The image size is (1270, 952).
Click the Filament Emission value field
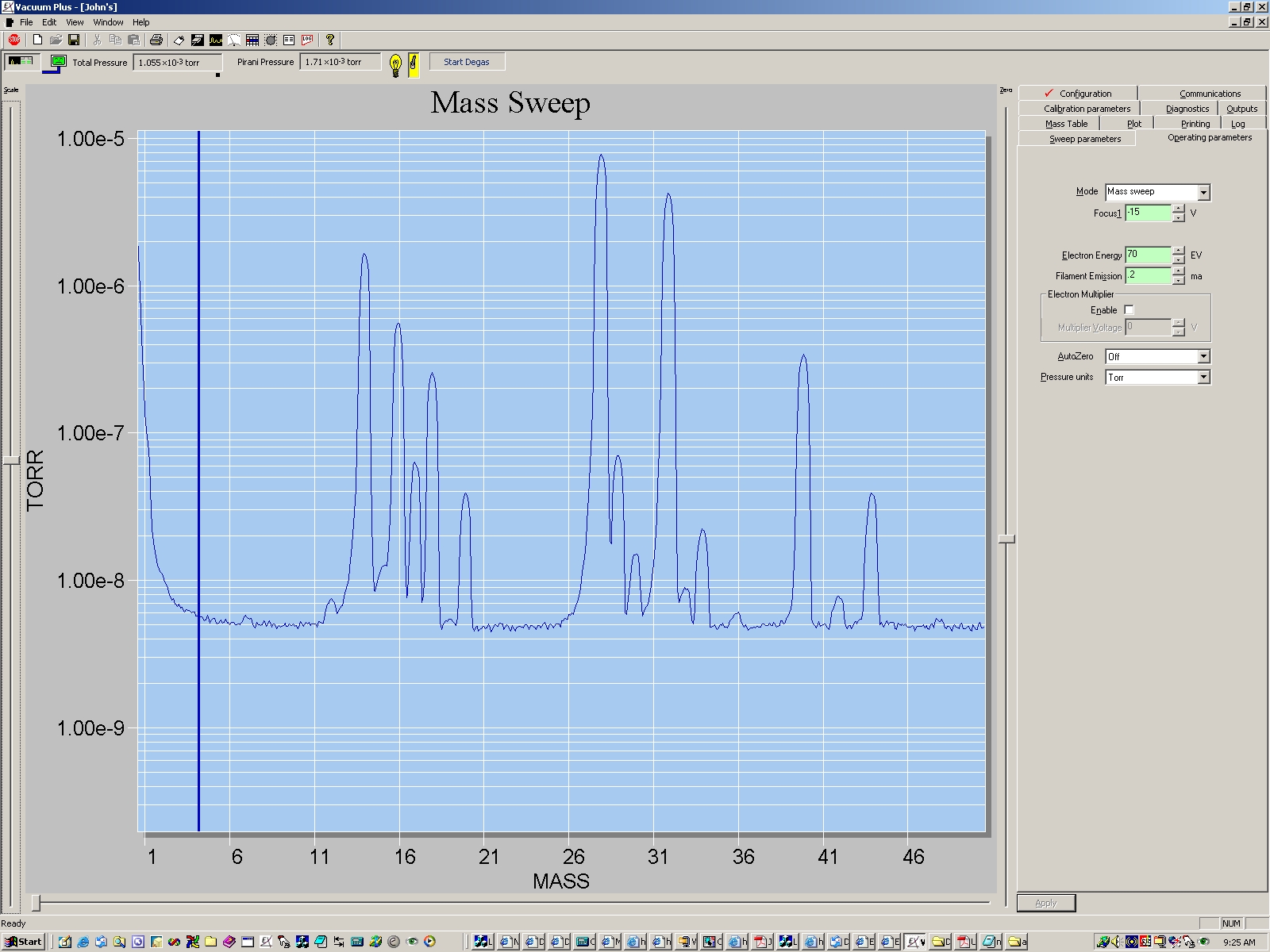tap(1148, 275)
